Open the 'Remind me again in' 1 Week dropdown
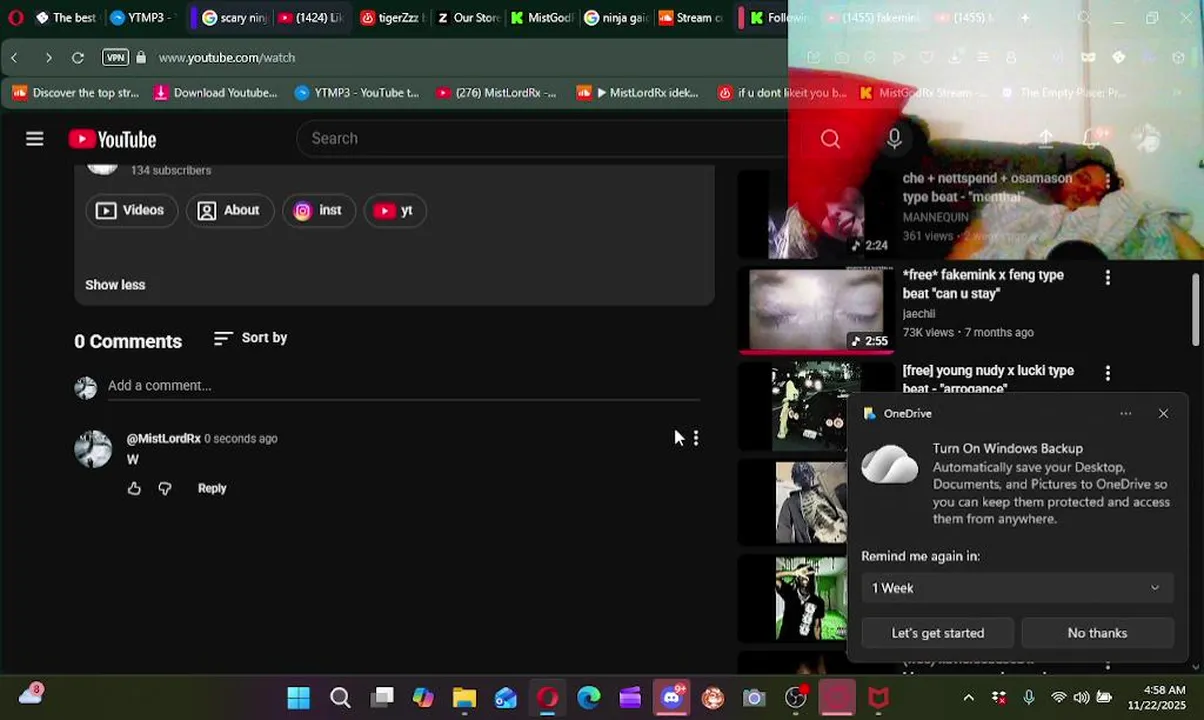The width and height of the screenshot is (1204, 720). pos(1017,588)
